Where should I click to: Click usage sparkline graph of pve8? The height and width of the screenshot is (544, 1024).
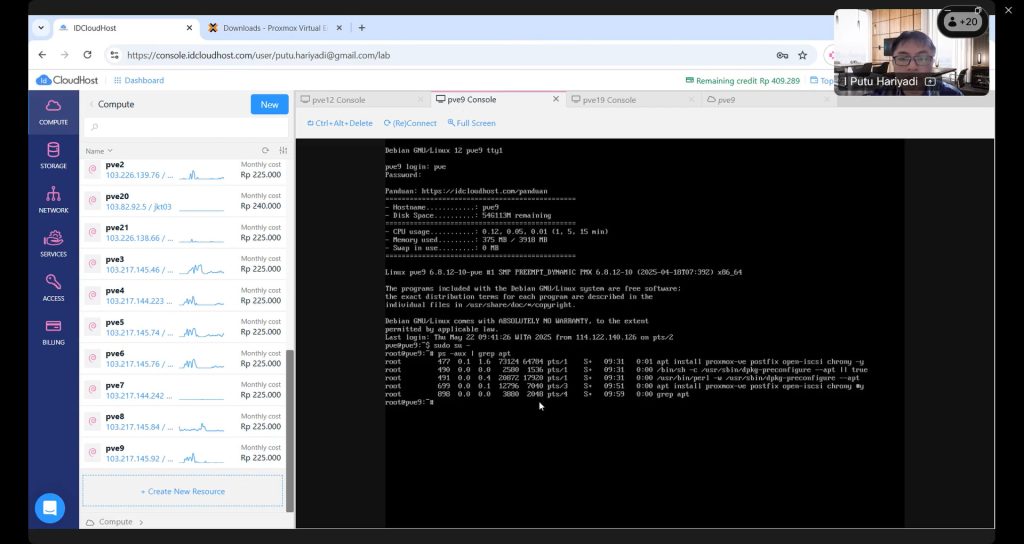202,427
